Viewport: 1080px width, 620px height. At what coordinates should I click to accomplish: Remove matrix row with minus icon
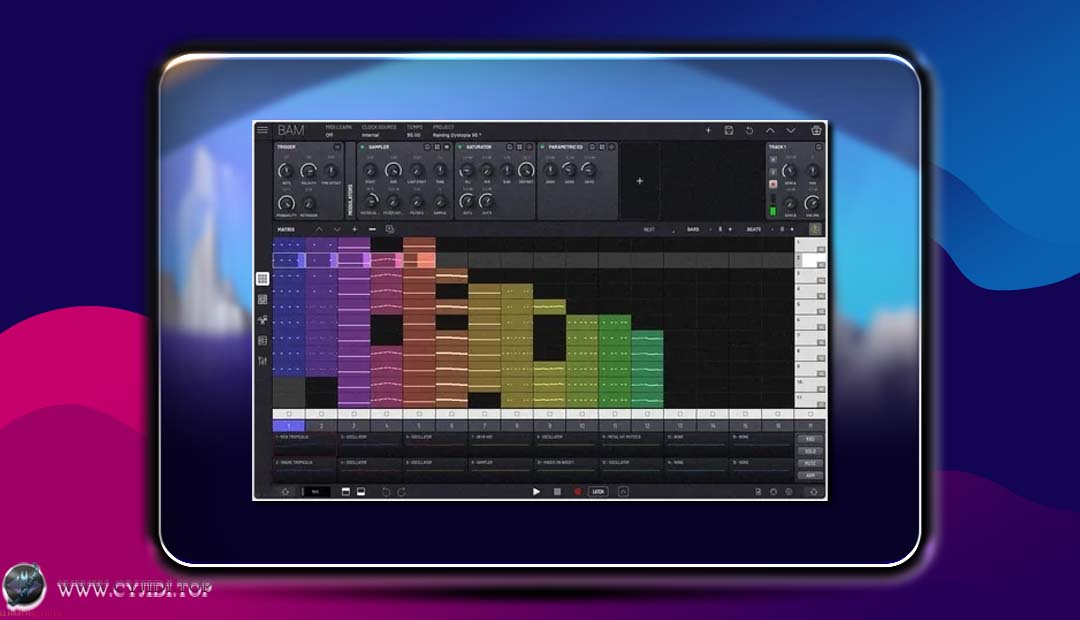point(373,229)
